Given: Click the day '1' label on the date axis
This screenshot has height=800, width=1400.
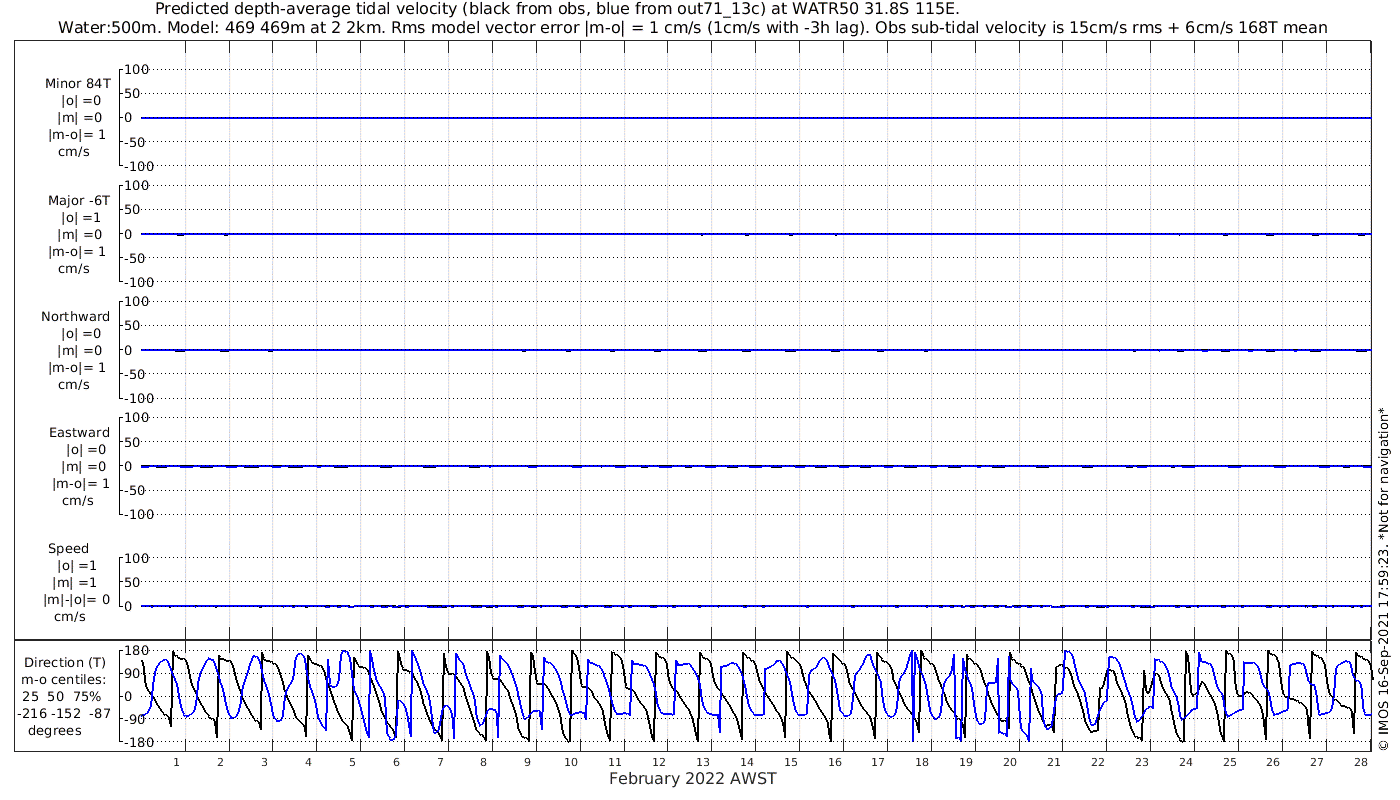Looking at the screenshot, I should pos(177,763).
